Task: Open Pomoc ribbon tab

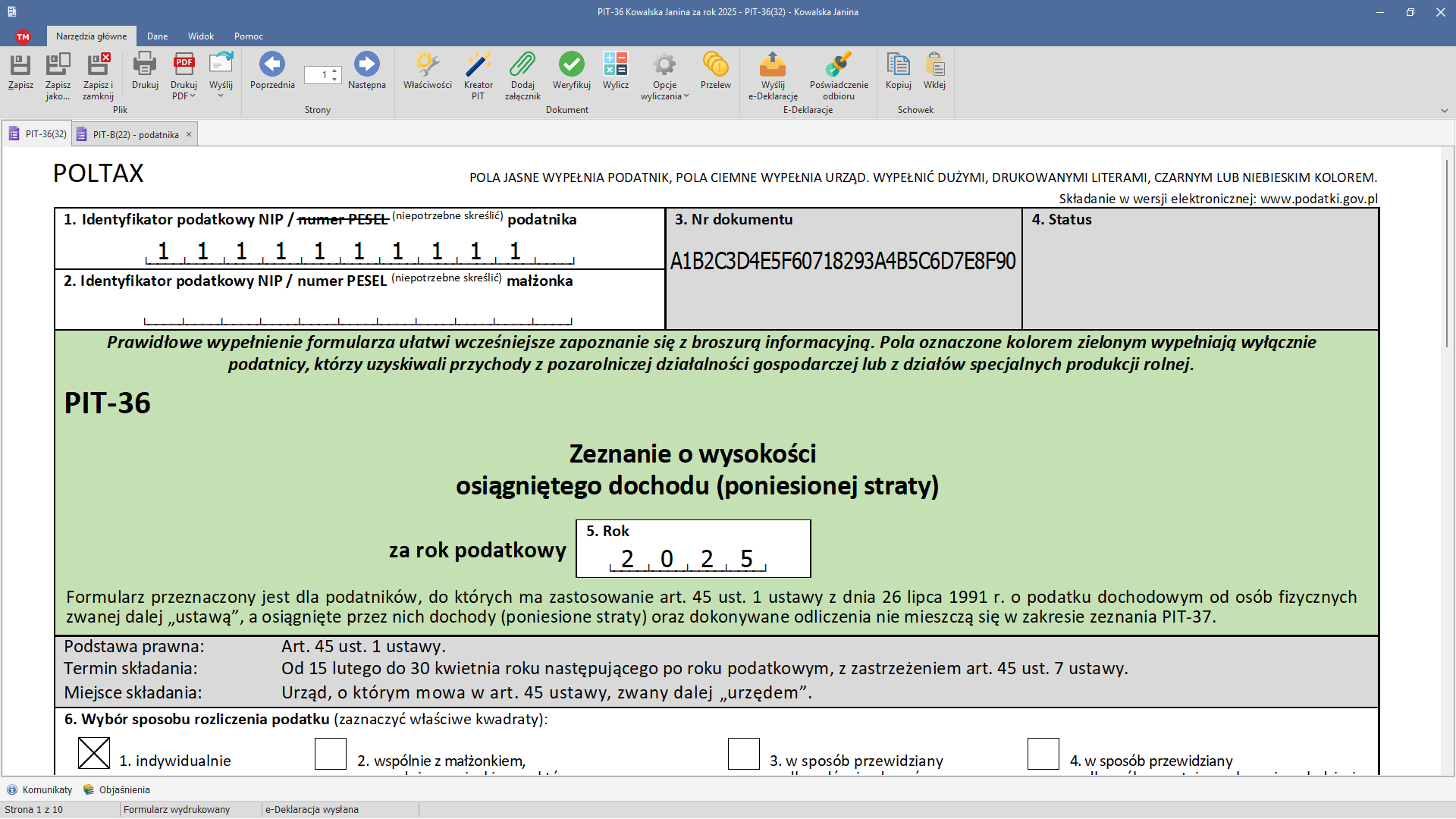Action: point(249,36)
